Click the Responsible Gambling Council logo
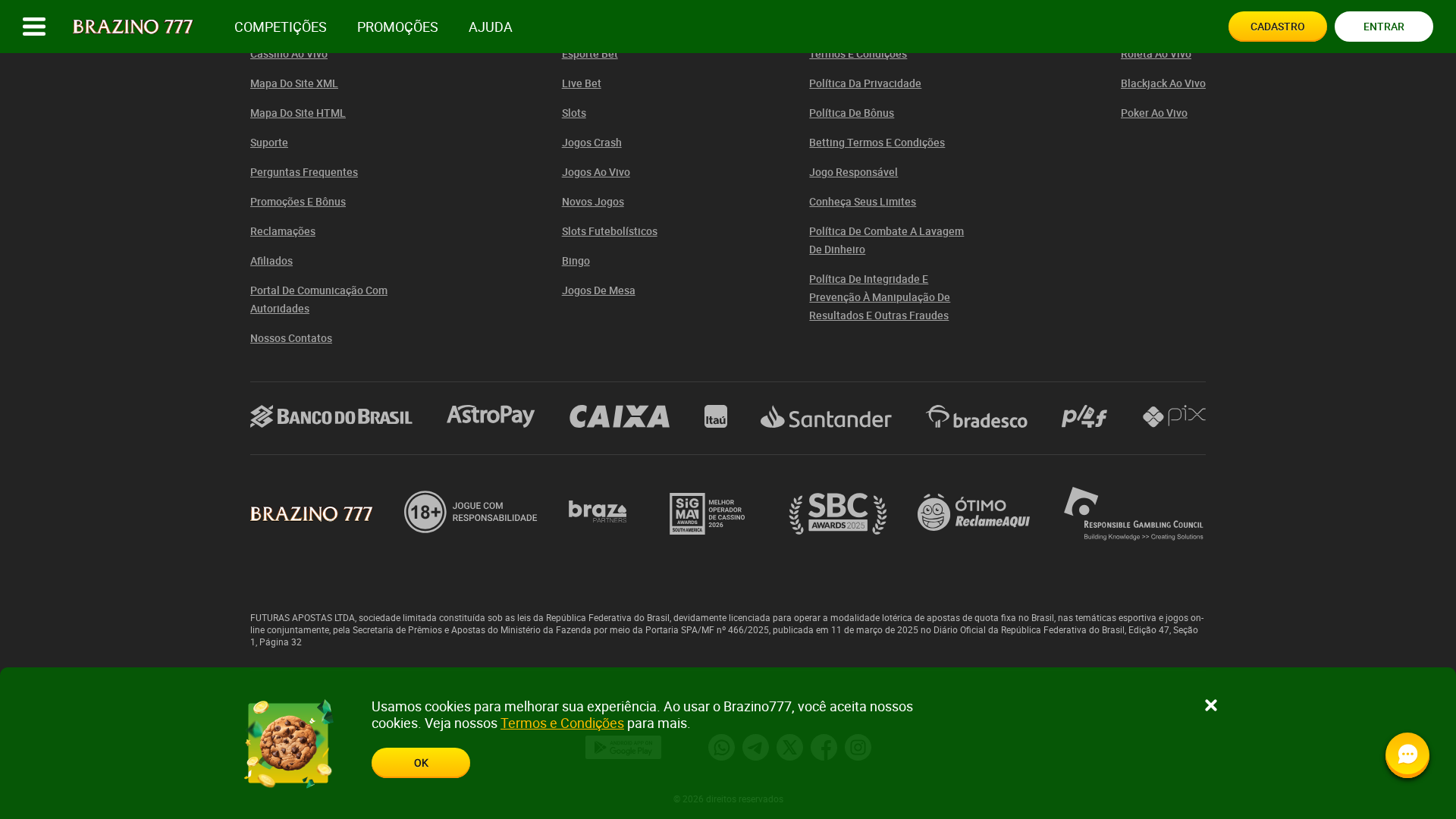1456x819 pixels. coord(1134,513)
